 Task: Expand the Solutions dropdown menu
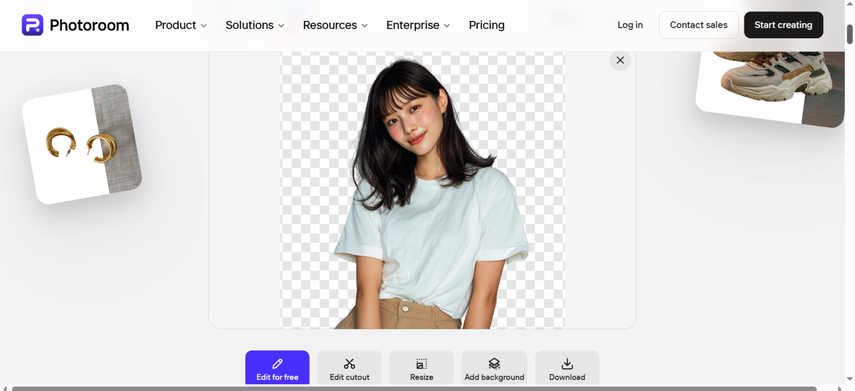[255, 25]
